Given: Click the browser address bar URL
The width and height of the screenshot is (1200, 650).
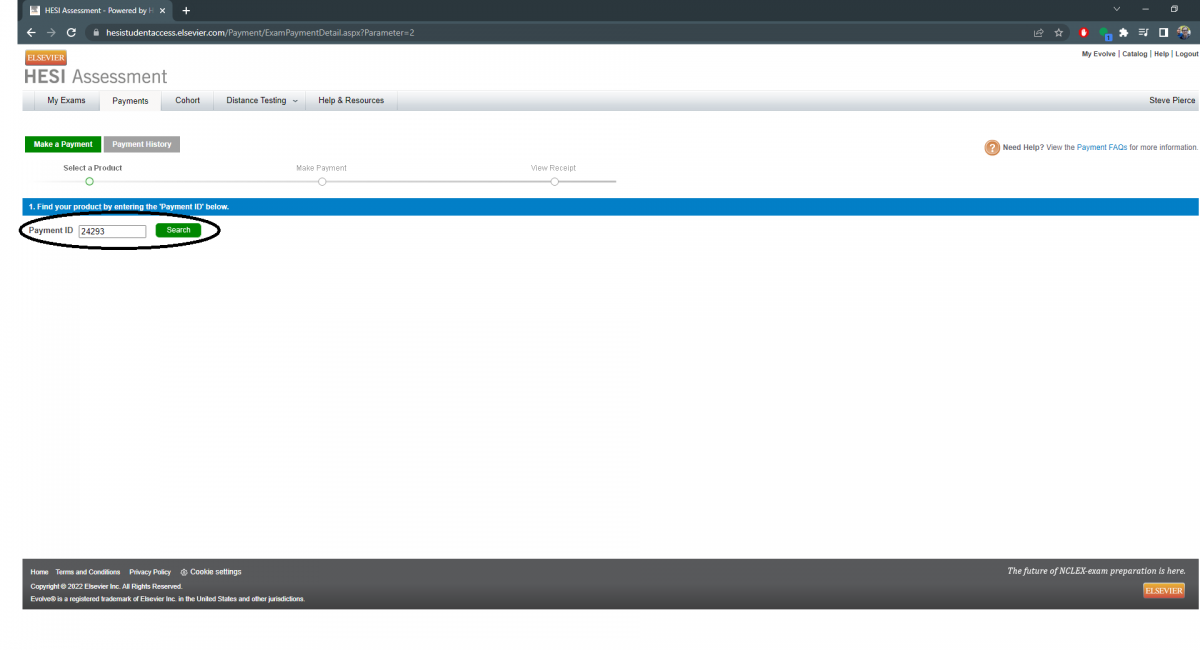Looking at the screenshot, I should pyautogui.click(x=260, y=32).
